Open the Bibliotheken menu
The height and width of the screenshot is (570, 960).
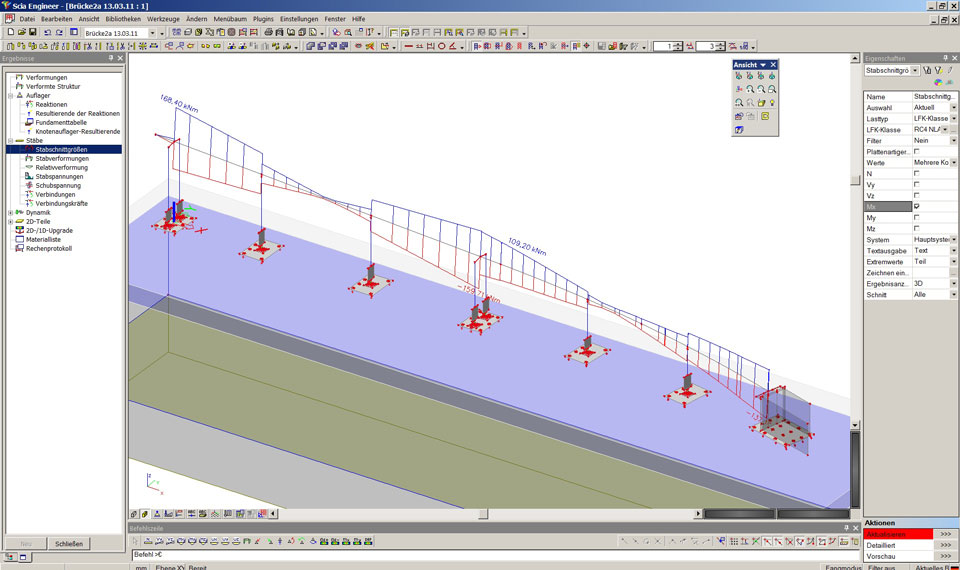click(x=123, y=19)
